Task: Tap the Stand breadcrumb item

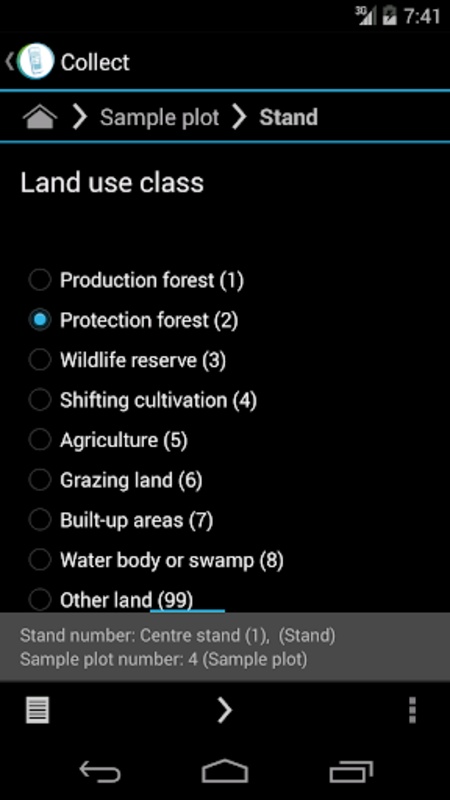Action: coord(288,117)
